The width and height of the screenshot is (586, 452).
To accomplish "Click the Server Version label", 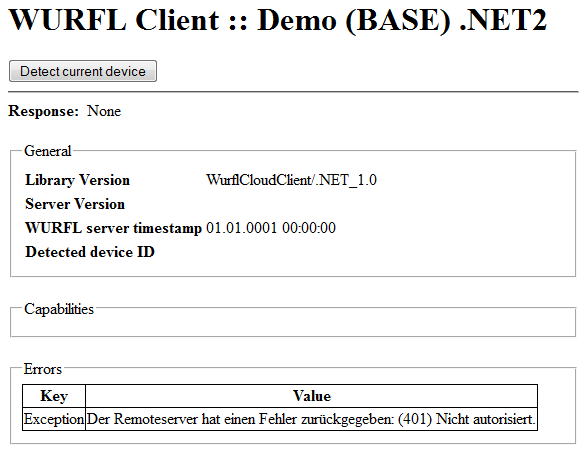I will (x=75, y=204).
